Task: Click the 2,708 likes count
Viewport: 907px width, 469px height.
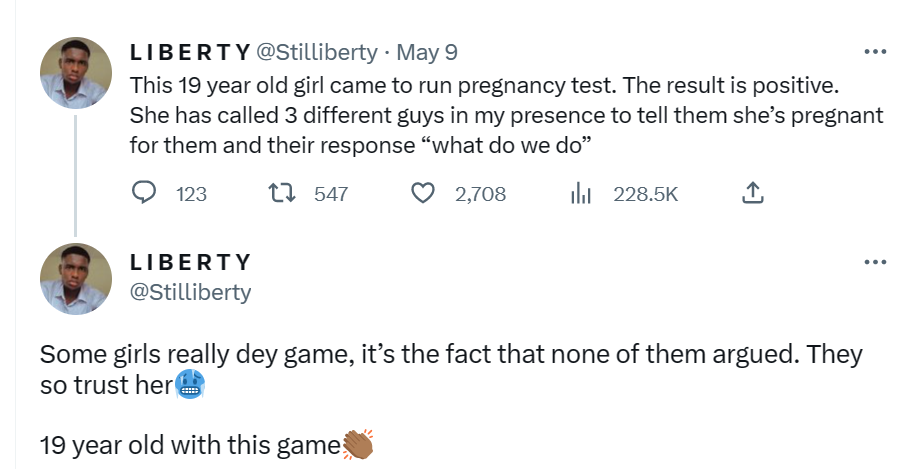Action: tap(480, 194)
